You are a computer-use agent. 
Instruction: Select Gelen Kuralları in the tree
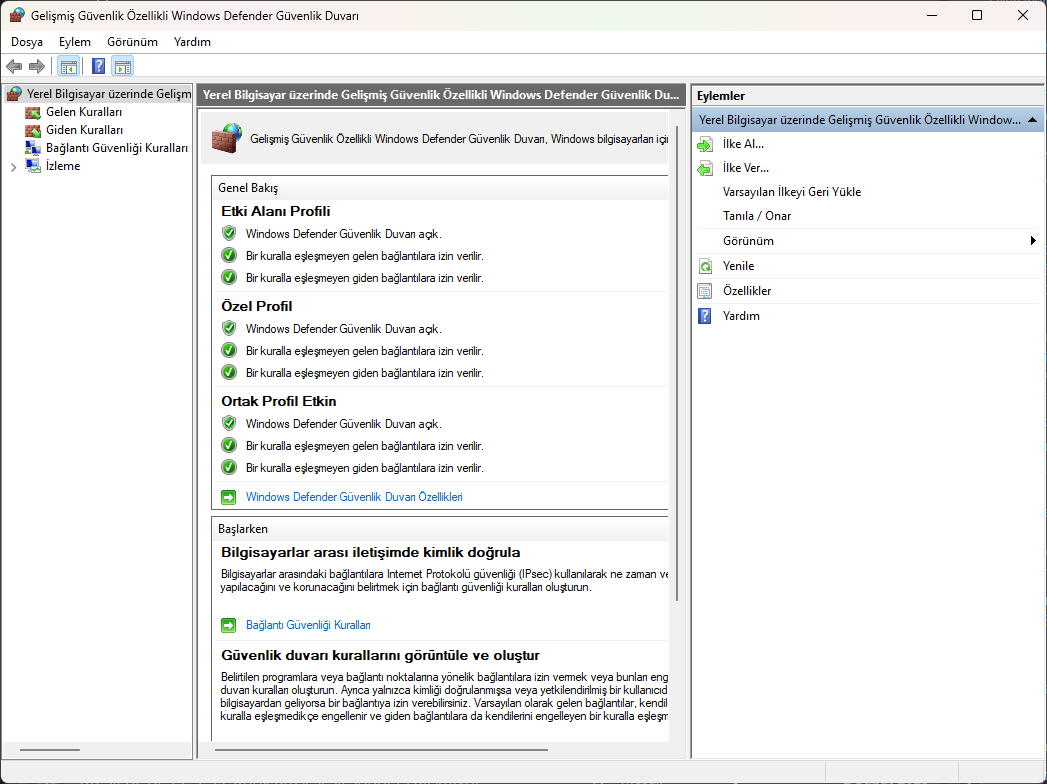click(x=84, y=112)
